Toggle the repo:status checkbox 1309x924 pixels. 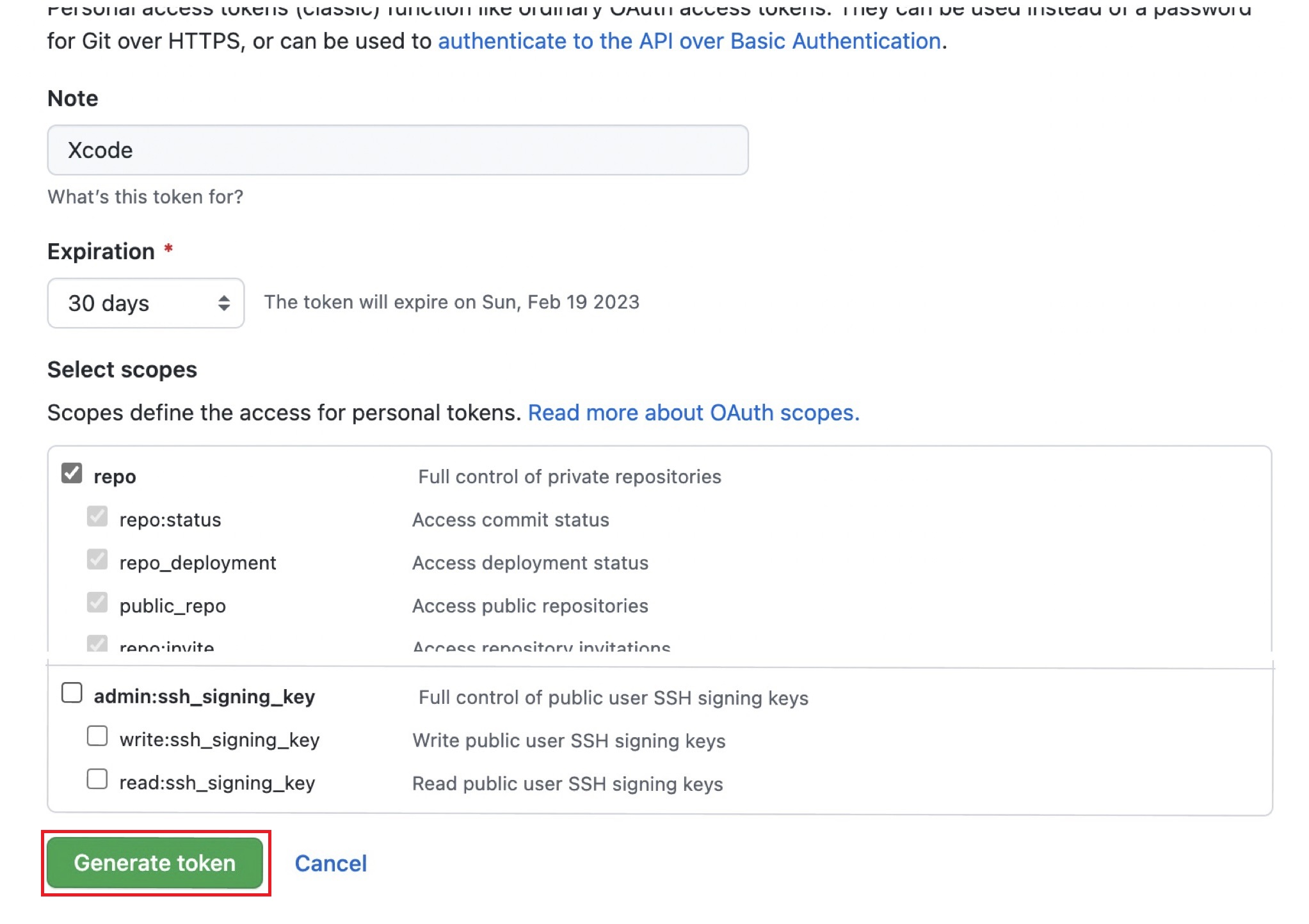(x=97, y=516)
